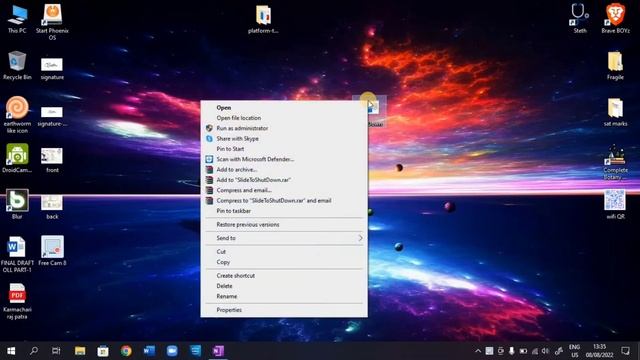Select the Steth desktop shortcut
Image resolution: width=640 pixels, height=360 pixels.
pyautogui.click(x=580, y=19)
